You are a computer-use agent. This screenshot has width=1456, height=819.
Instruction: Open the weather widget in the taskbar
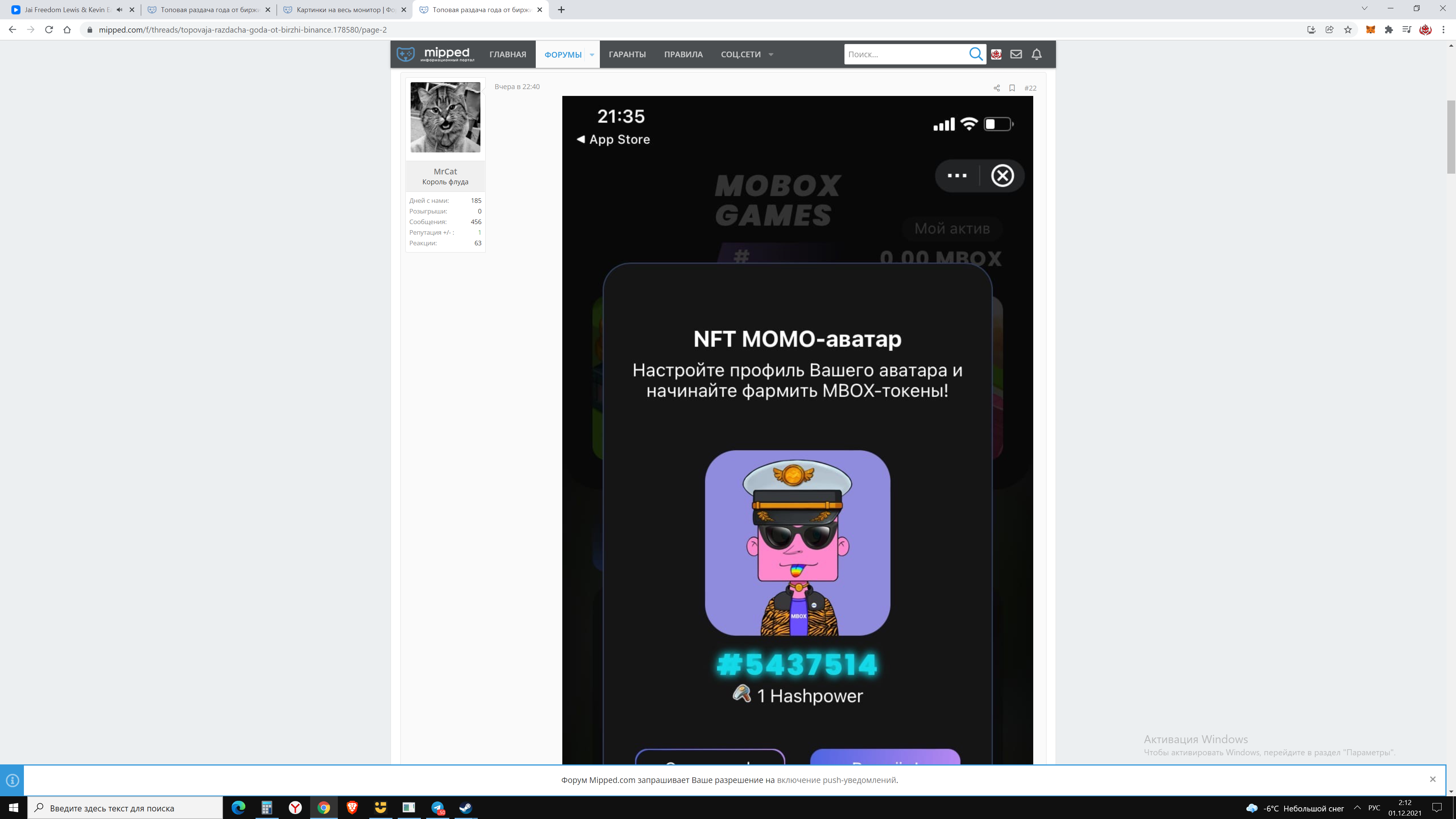click(x=1295, y=808)
